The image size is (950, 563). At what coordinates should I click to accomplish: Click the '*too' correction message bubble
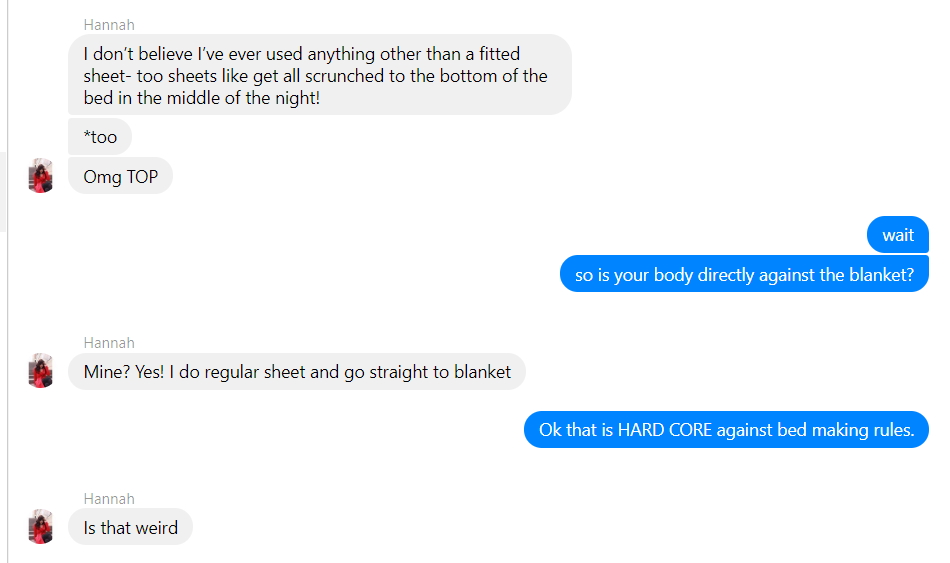click(100, 137)
